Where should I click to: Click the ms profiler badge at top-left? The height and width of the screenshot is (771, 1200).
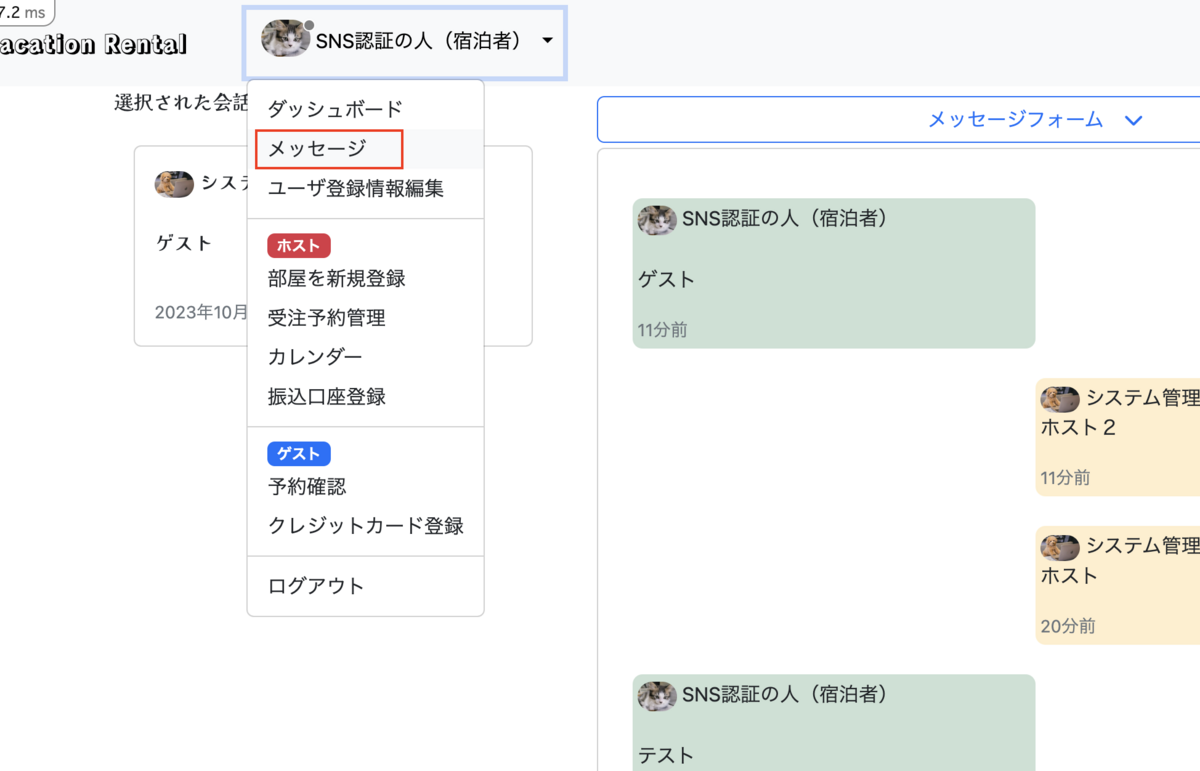coord(26,13)
